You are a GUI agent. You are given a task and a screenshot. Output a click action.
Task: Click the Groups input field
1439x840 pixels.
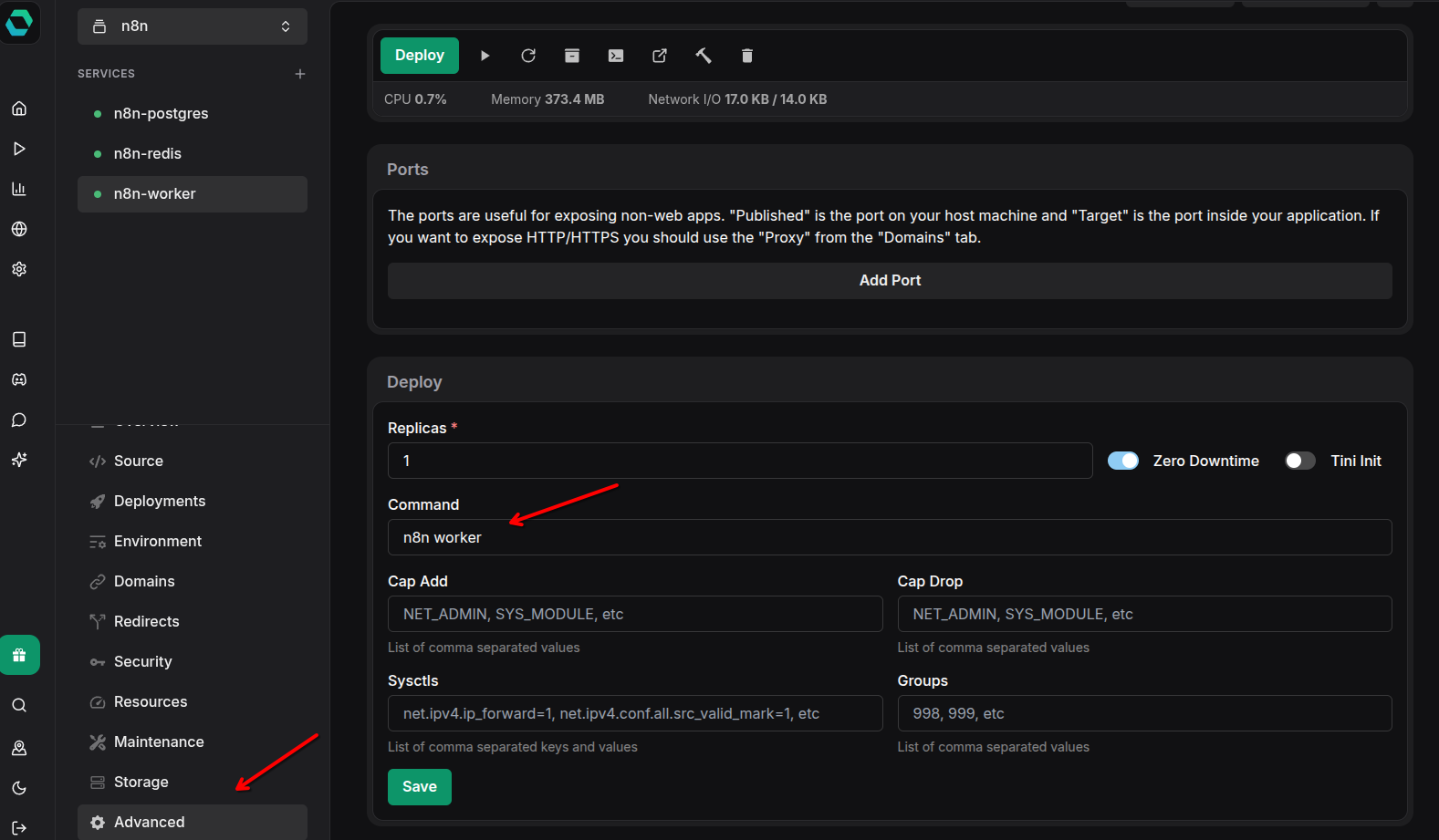pos(1145,713)
